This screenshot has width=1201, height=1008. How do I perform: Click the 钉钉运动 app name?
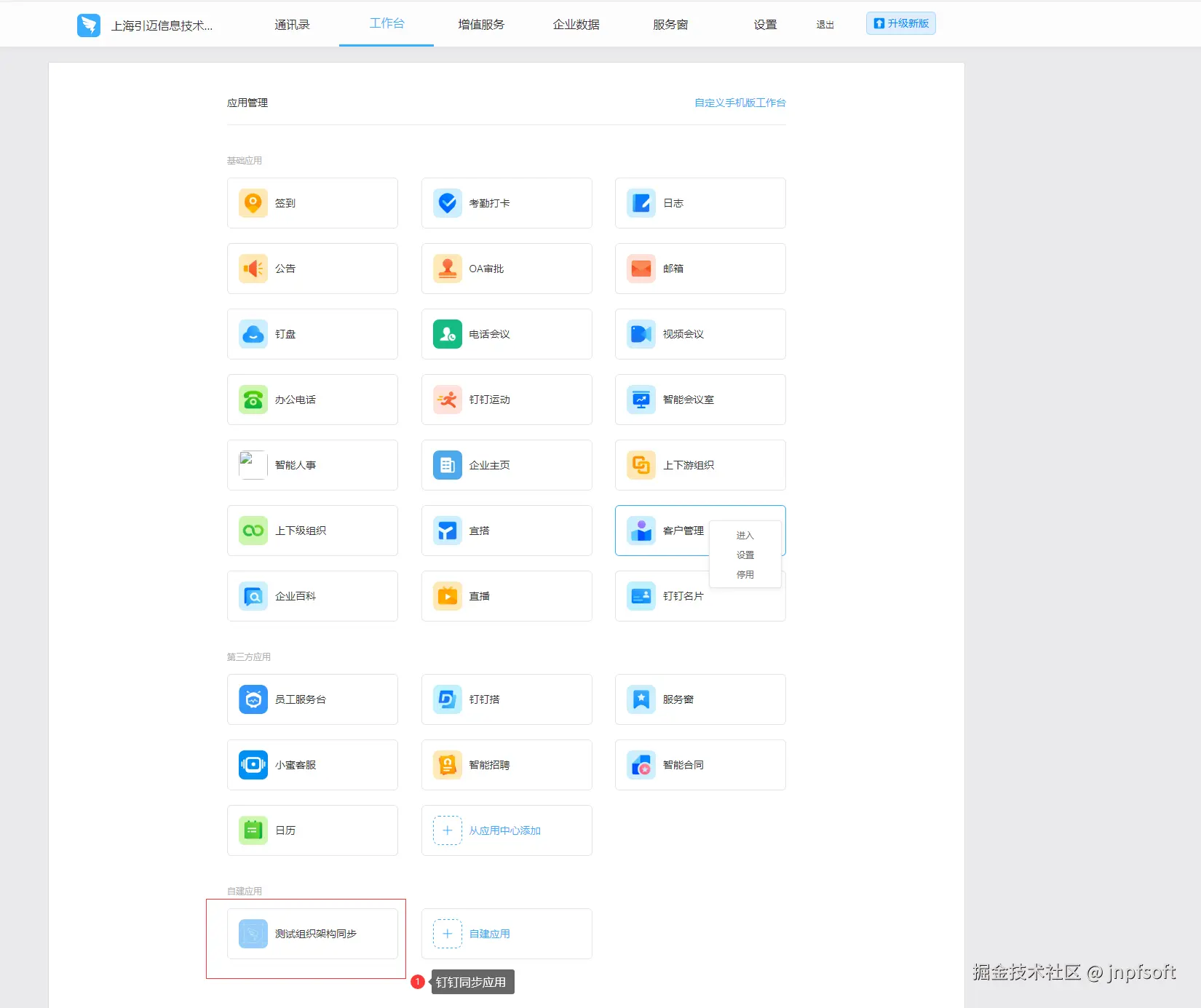click(489, 400)
